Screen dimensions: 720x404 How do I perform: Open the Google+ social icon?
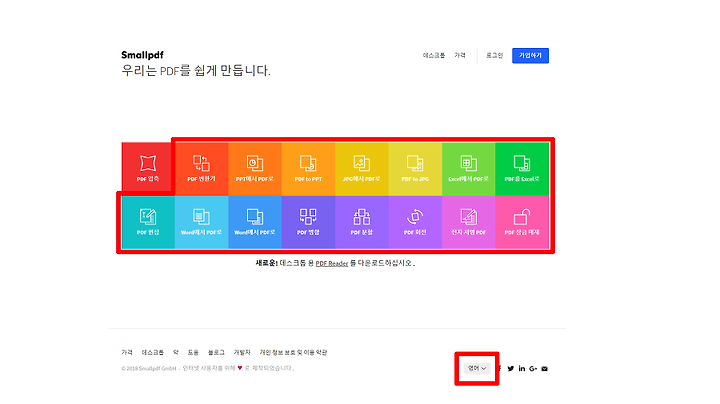click(533, 368)
